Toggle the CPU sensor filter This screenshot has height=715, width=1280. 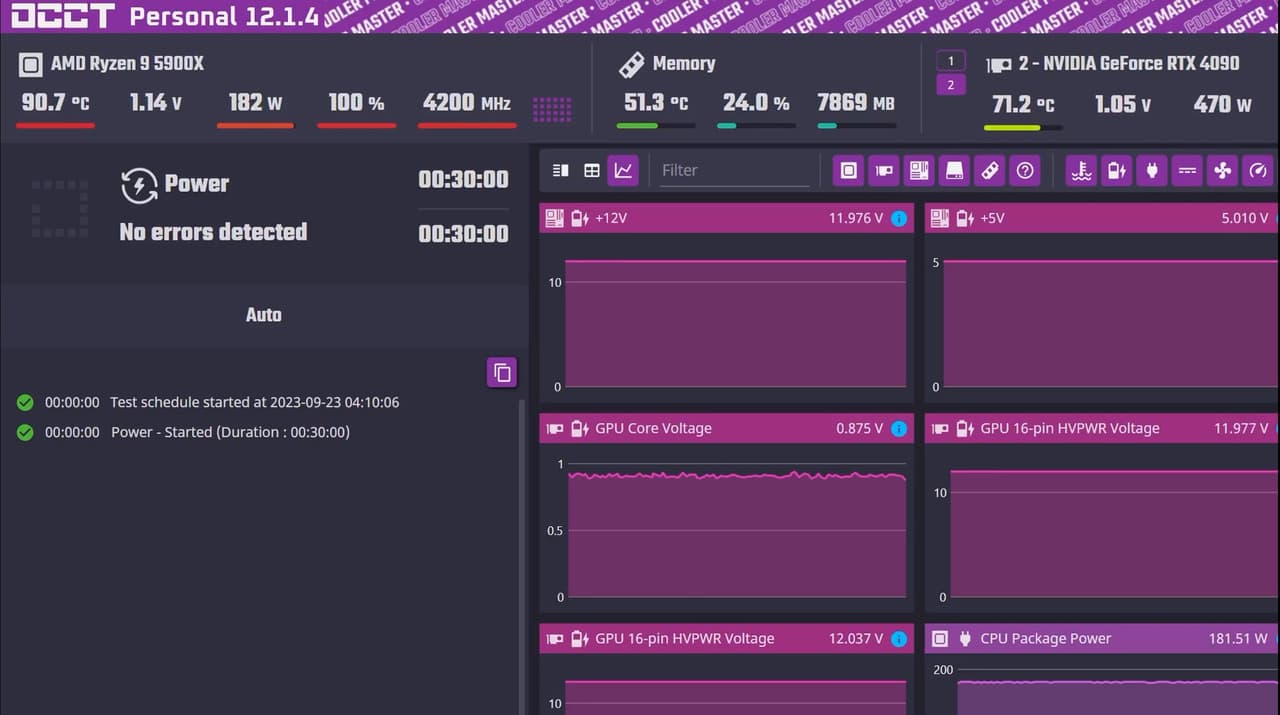click(848, 170)
